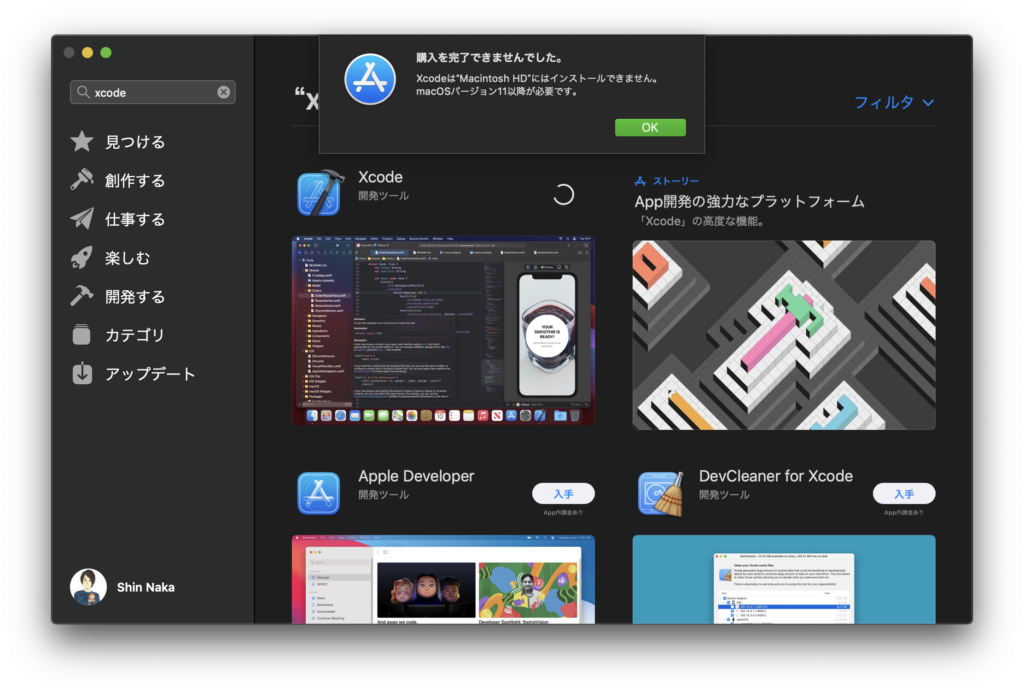Expand the フィルタ dropdown

pos(893,102)
